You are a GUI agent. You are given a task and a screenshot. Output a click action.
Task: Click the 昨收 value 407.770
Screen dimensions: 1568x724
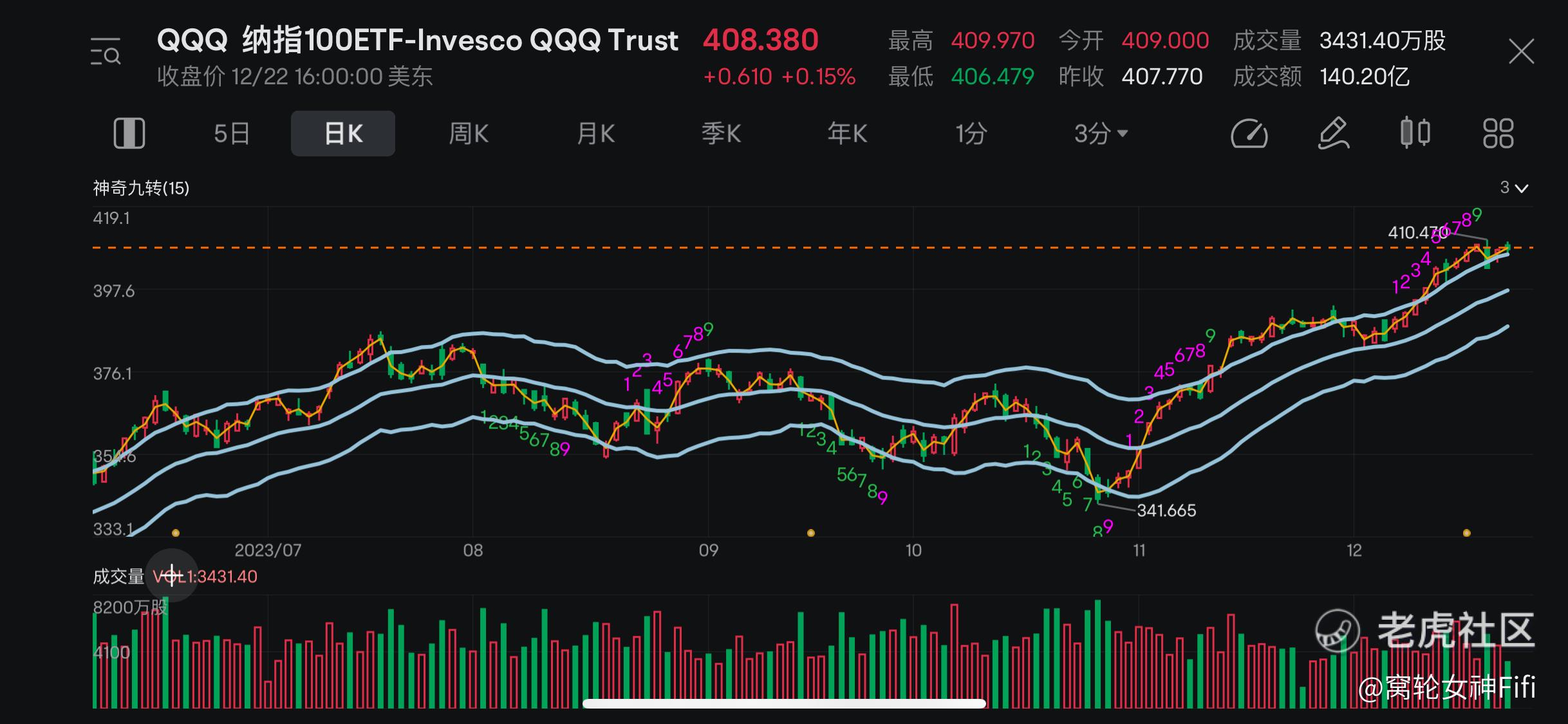click(1162, 77)
